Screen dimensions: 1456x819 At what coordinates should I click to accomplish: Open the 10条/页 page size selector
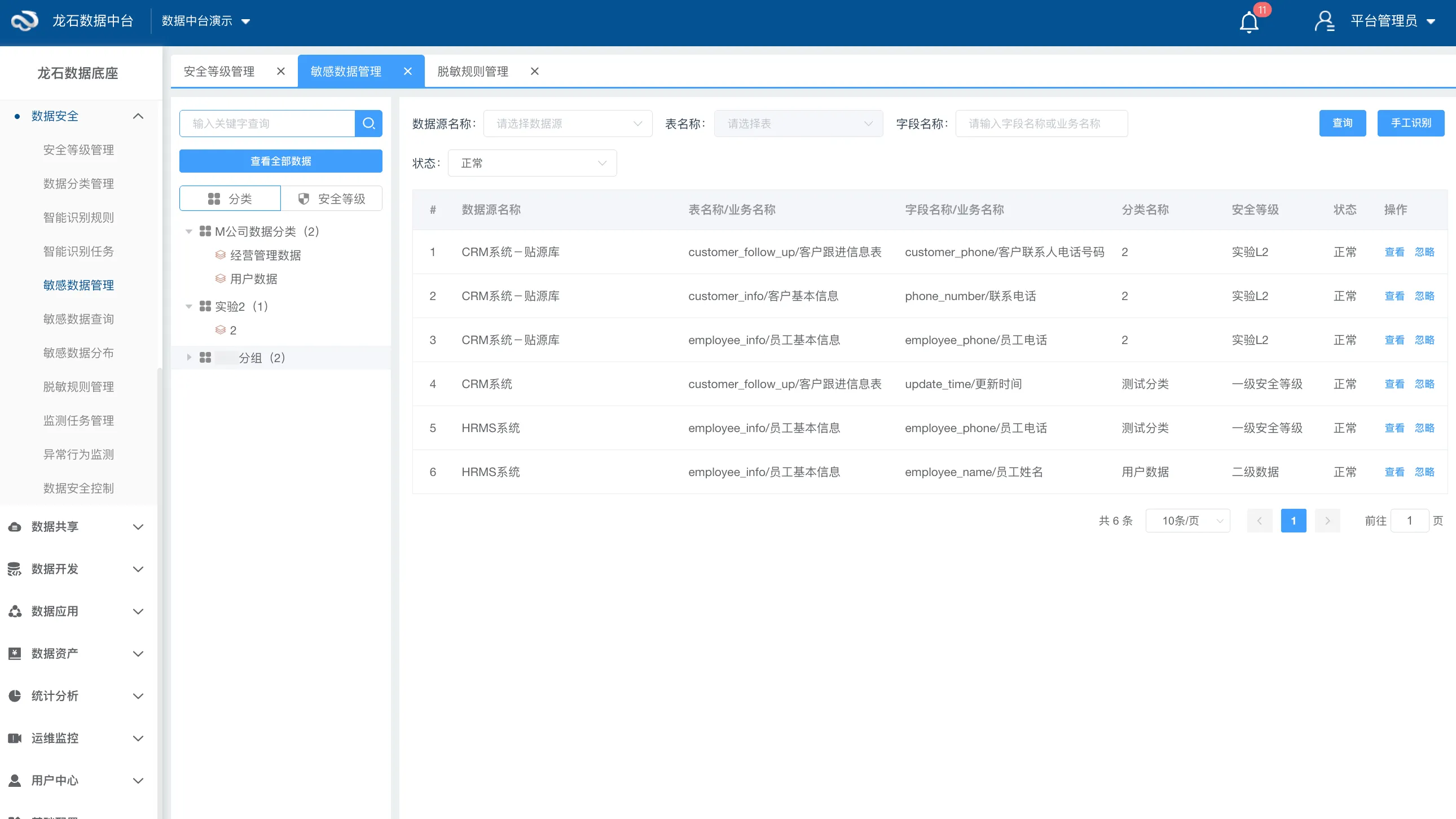pos(1187,521)
